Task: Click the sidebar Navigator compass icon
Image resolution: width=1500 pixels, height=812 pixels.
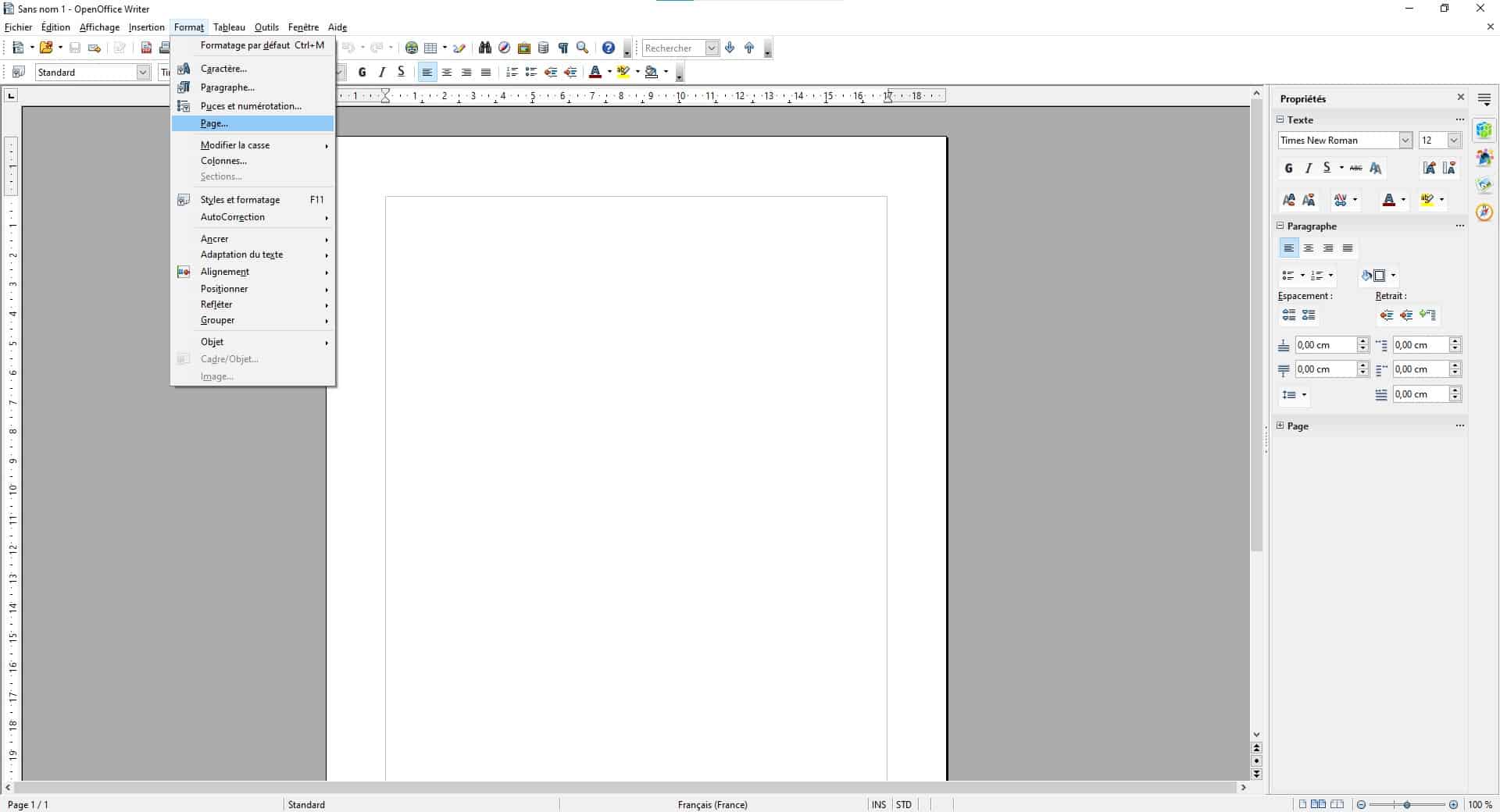Action: pos(1484,212)
